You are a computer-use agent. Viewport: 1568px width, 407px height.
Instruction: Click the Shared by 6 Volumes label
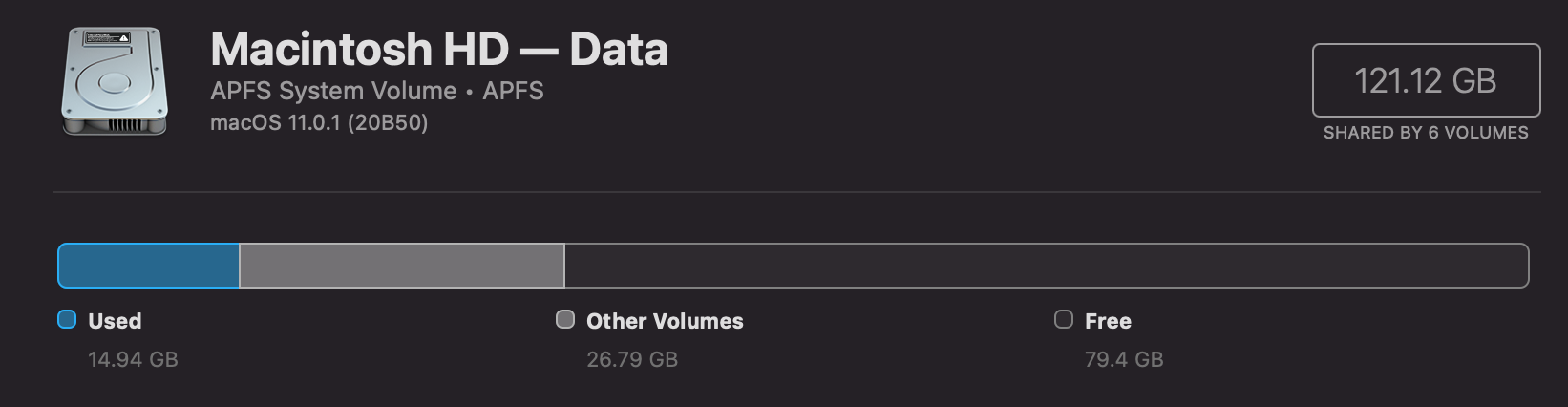coord(1426,133)
